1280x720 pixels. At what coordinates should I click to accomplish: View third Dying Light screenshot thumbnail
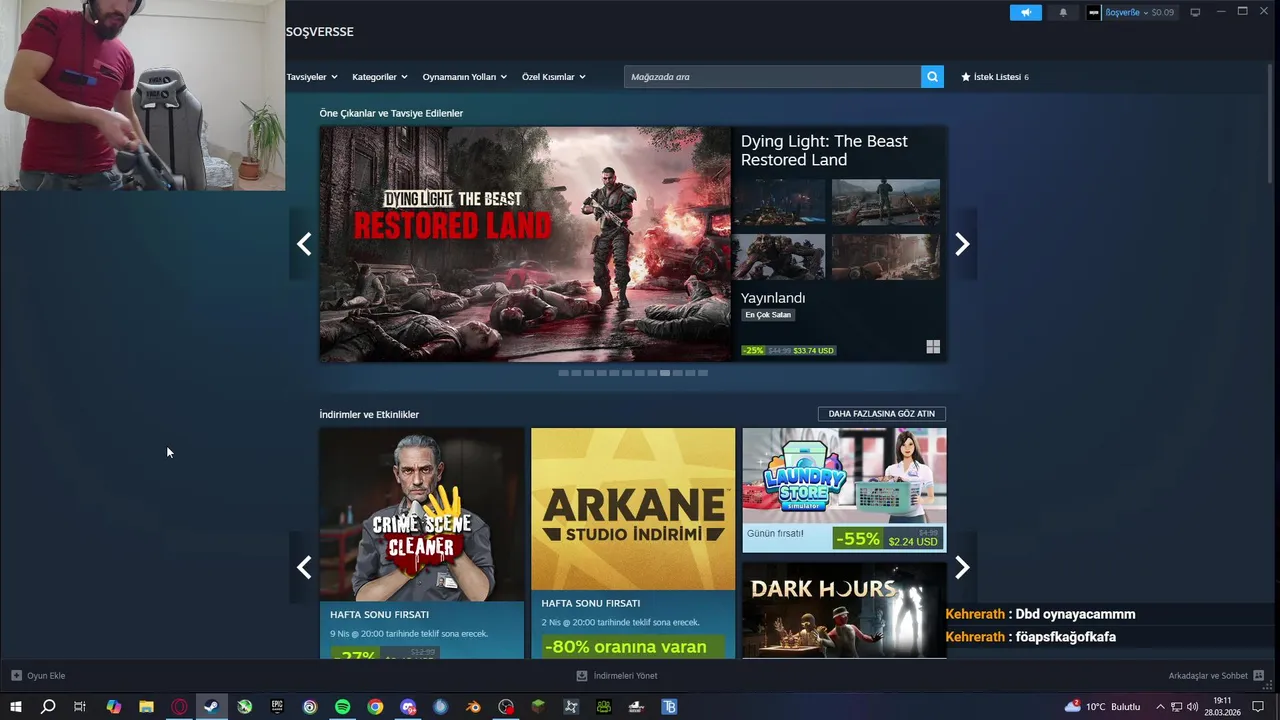(x=779, y=257)
